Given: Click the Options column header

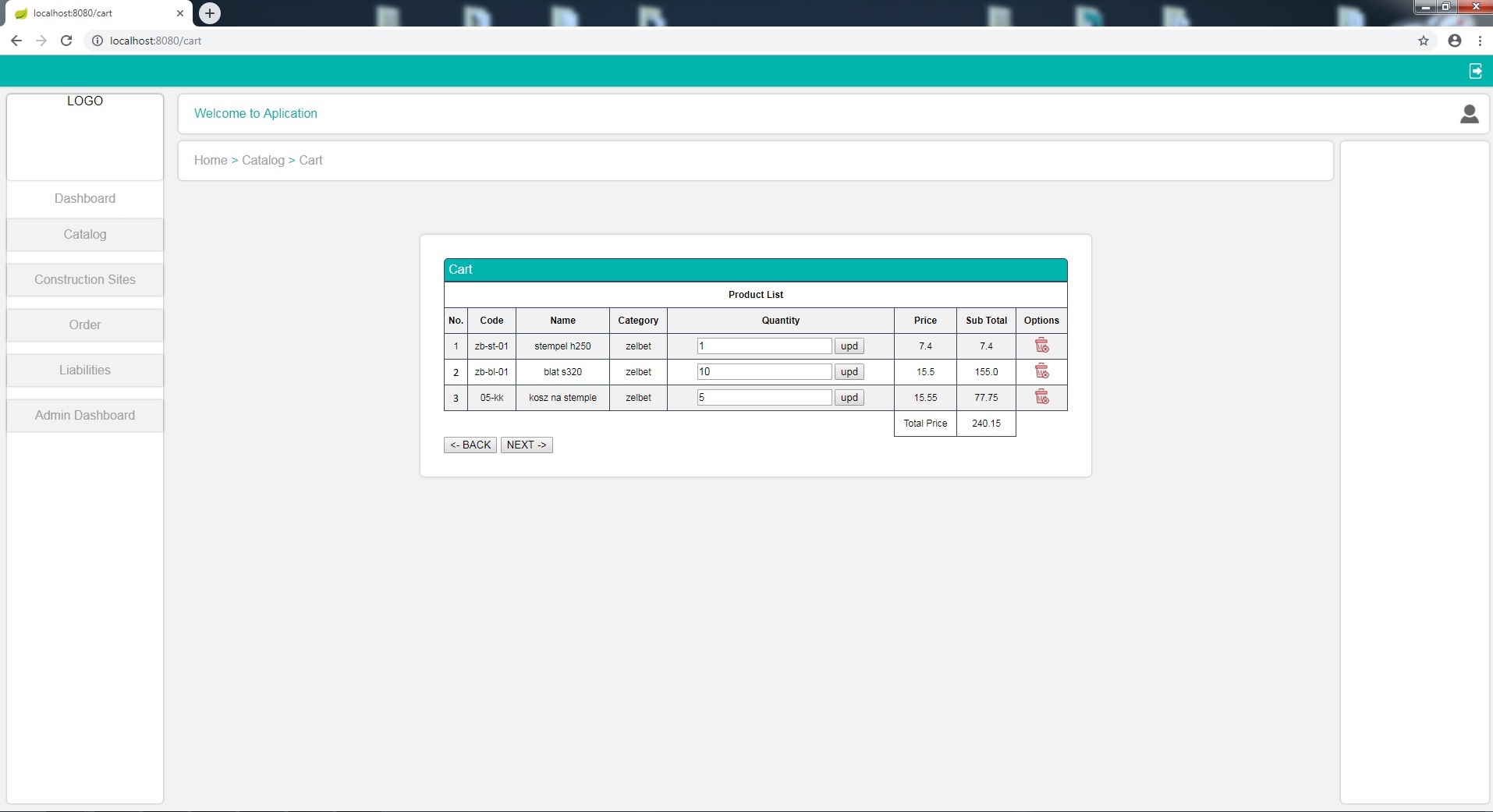Looking at the screenshot, I should [1041, 320].
